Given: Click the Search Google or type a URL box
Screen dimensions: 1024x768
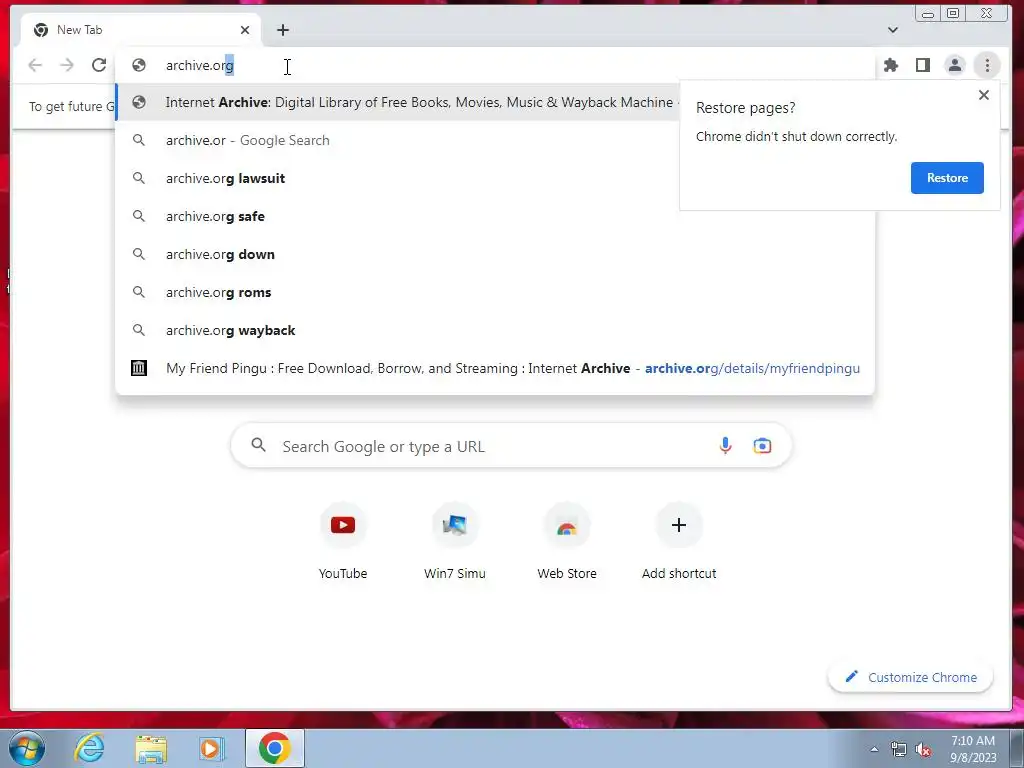Looking at the screenshot, I should pyautogui.click(x=511, y=446).
